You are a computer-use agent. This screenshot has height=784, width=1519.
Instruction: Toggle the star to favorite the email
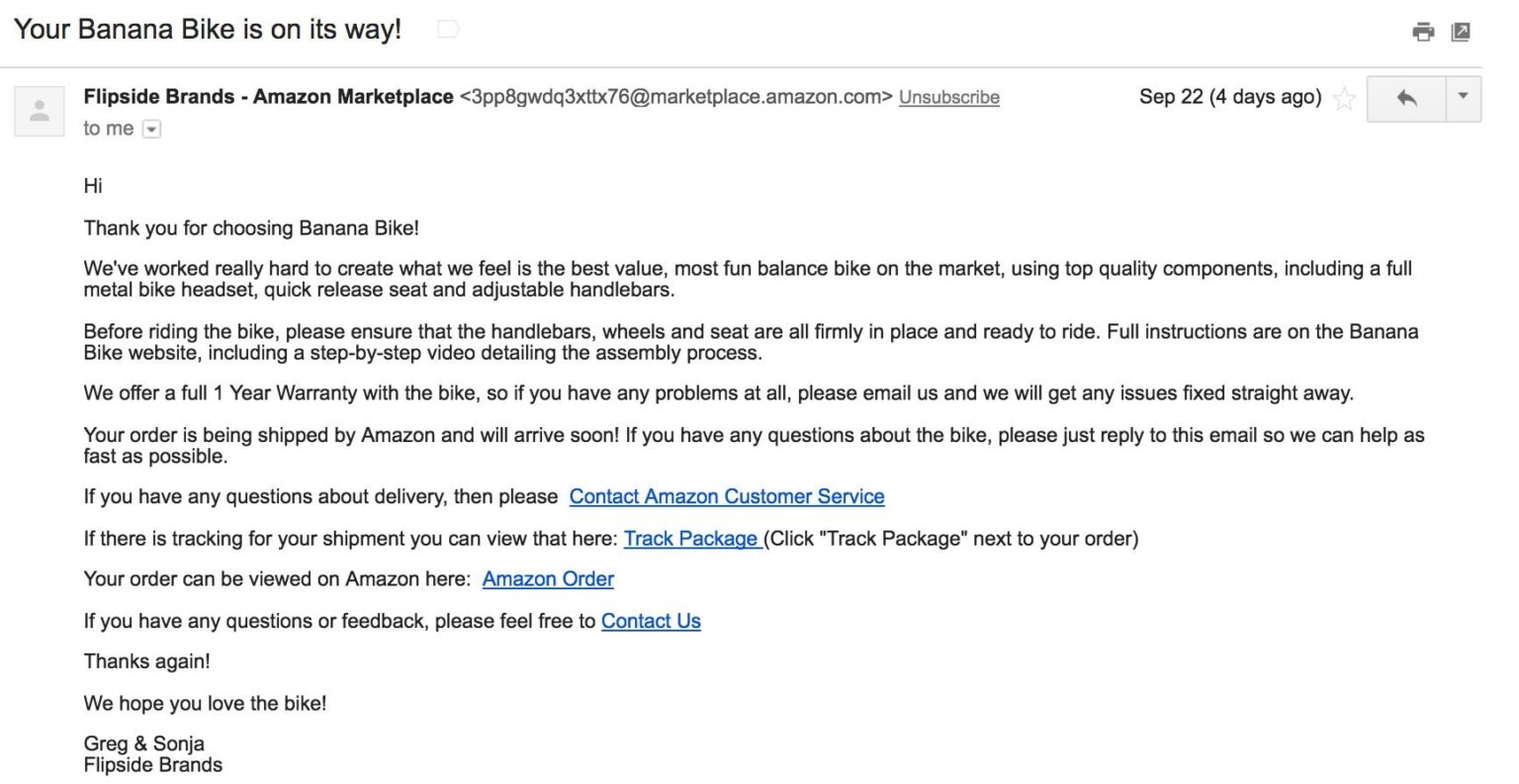[1345, 98]
